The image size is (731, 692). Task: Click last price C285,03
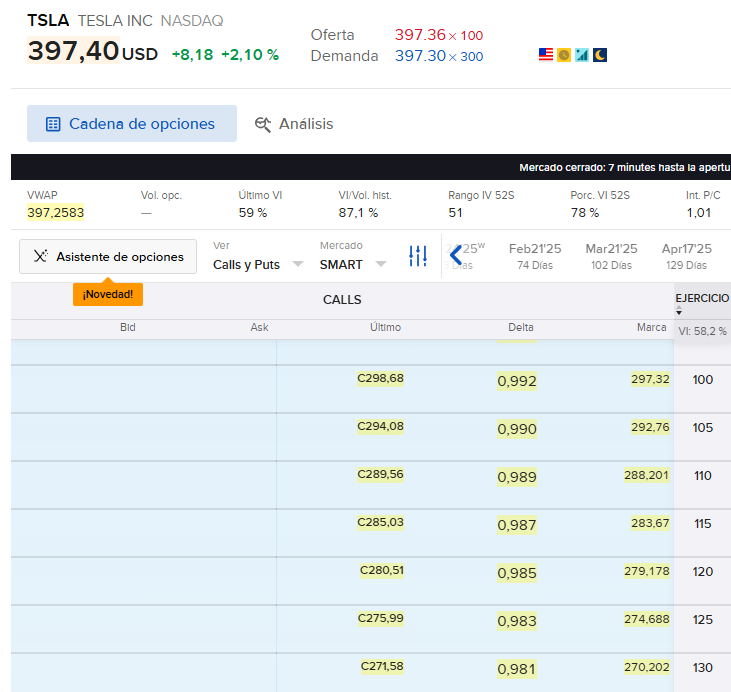tap(380, 522)
